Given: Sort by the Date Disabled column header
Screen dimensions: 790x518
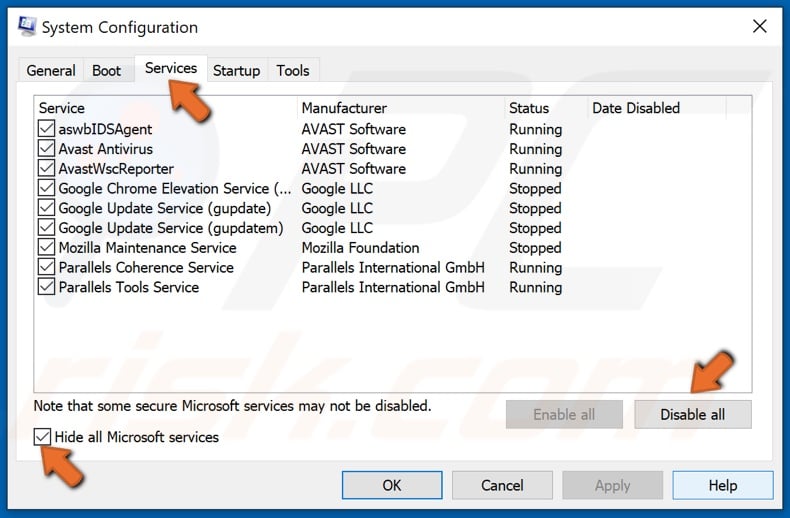Looking at the screenshot, I should coord(657,108).
